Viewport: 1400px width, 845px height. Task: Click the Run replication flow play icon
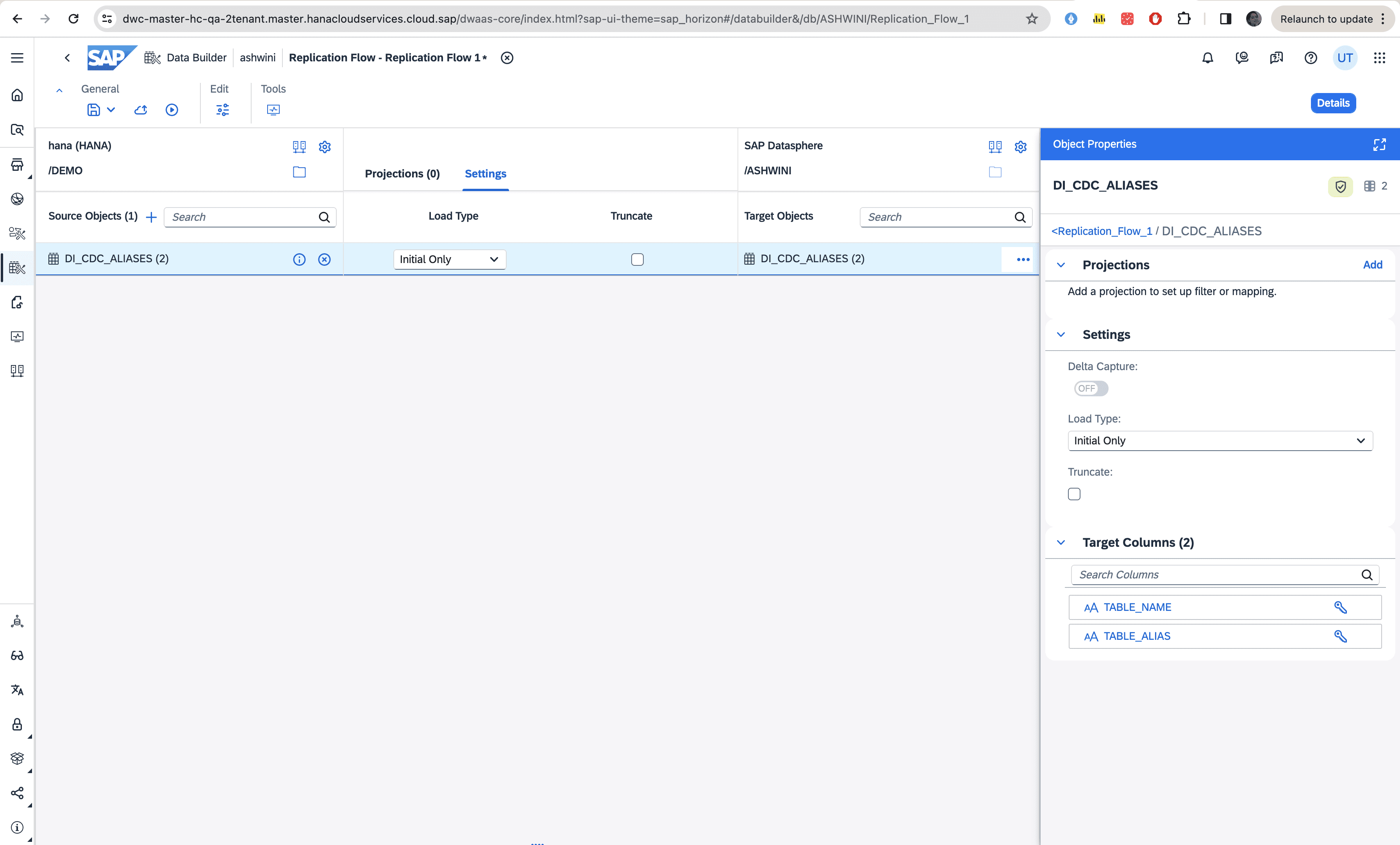(171, 110)
